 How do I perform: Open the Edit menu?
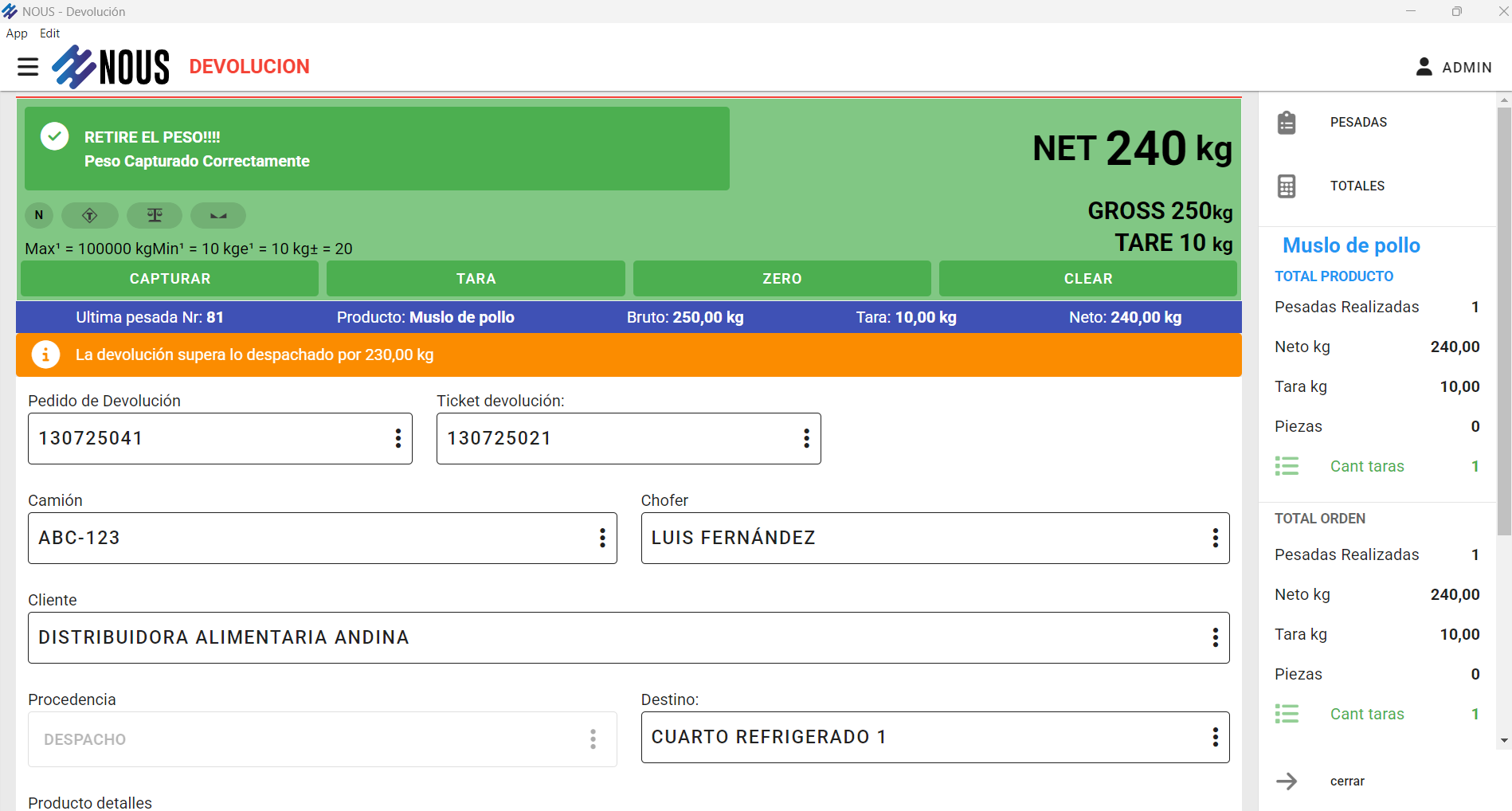coord(49,33)
